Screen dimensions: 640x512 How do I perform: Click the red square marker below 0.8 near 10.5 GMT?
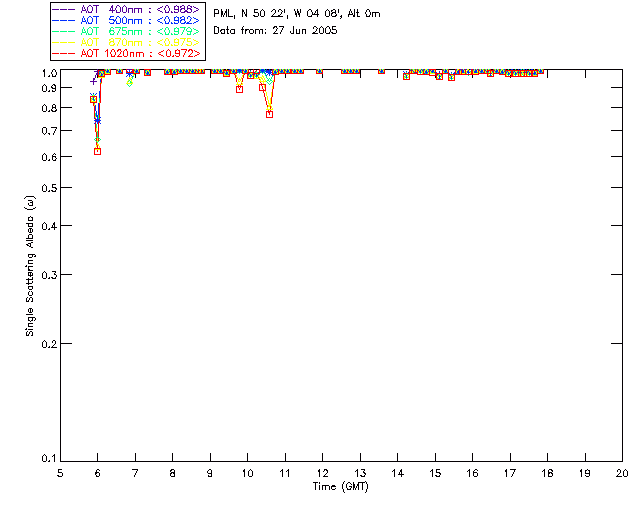[269, 115]
